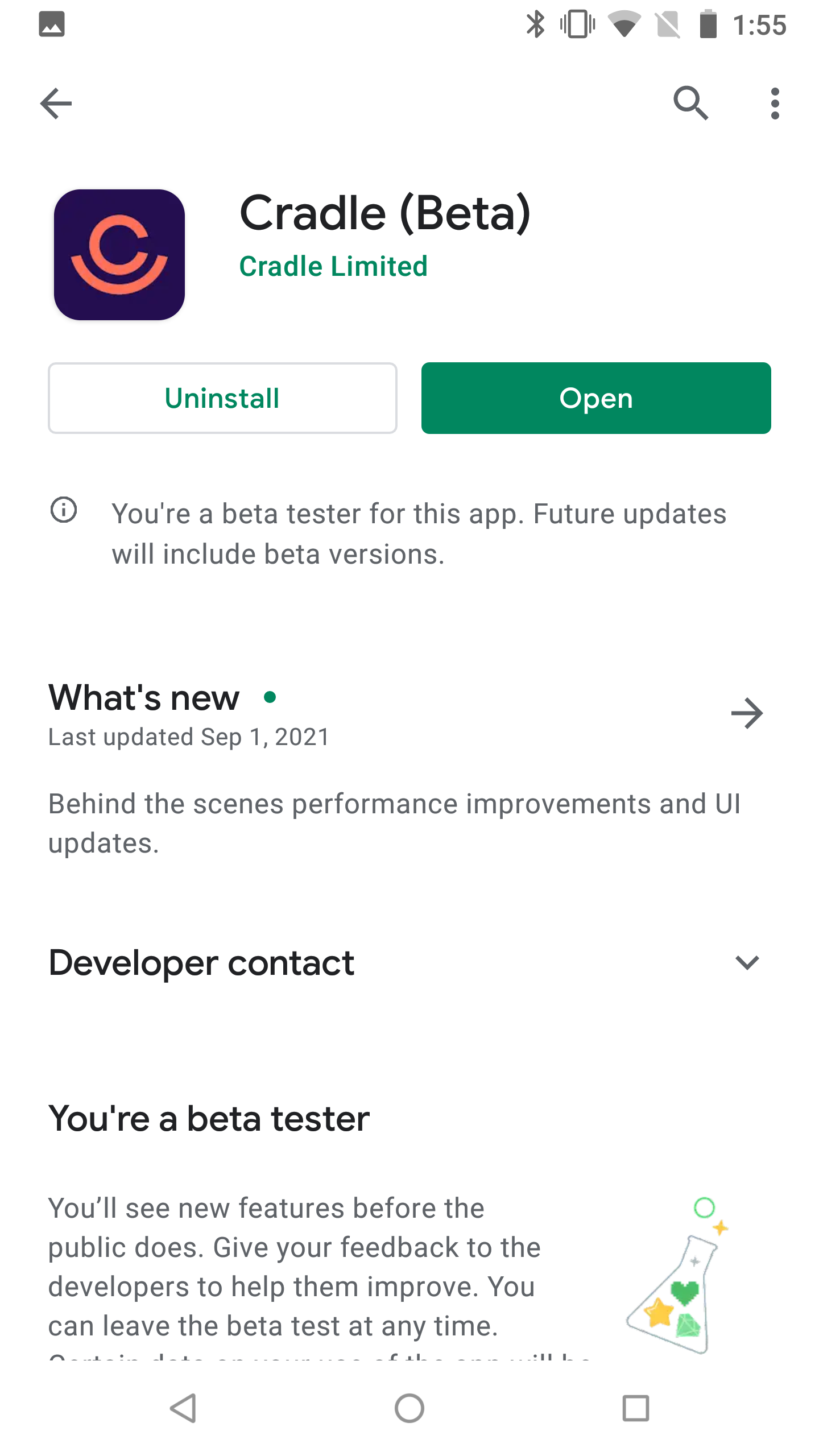Tap the Uninstall button

point(222,398)
